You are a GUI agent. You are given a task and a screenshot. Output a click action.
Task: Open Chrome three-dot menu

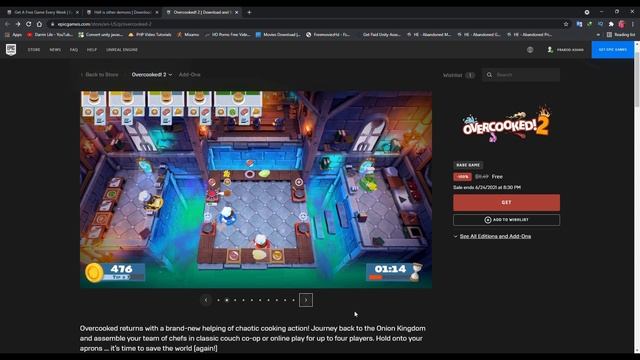[632, 24]
